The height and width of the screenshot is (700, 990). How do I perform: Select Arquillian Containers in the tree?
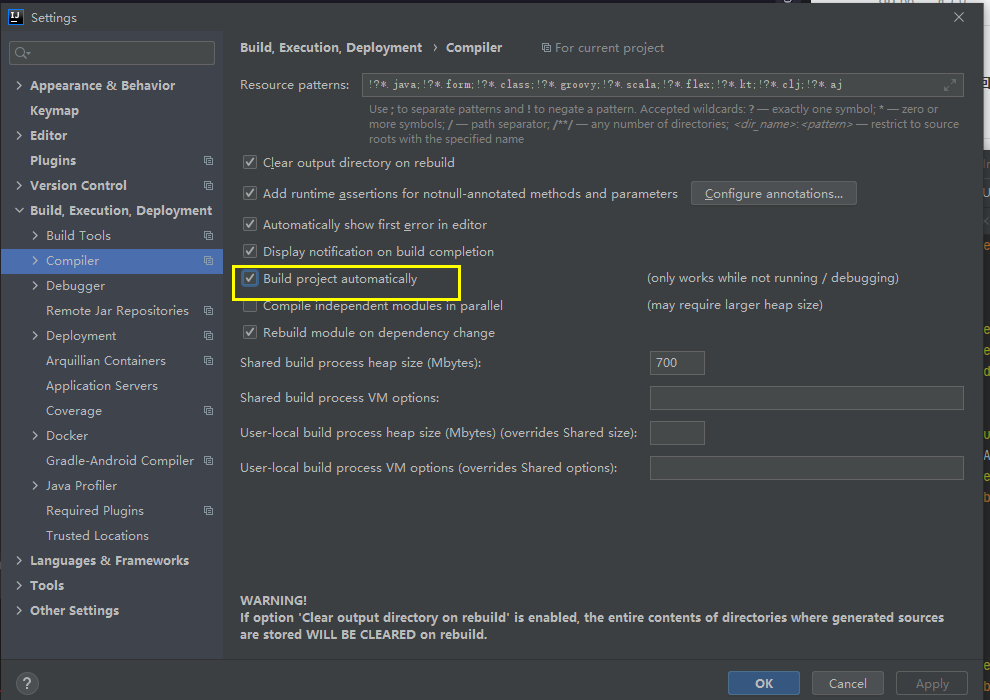106,360
